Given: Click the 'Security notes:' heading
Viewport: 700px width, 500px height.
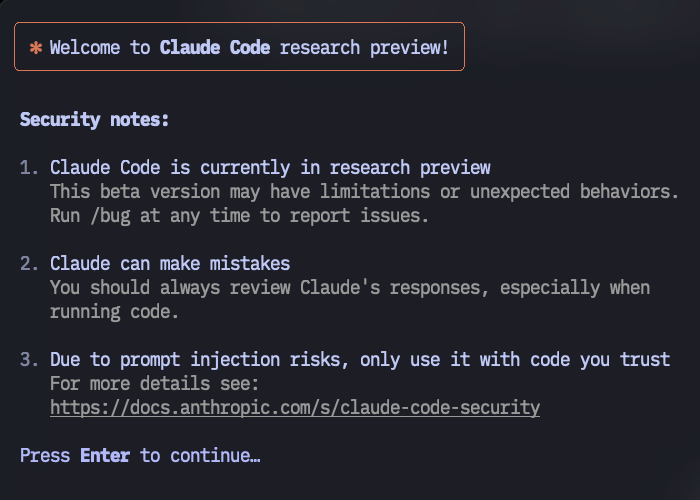Looking at the screenshot, I should [95, 120].
